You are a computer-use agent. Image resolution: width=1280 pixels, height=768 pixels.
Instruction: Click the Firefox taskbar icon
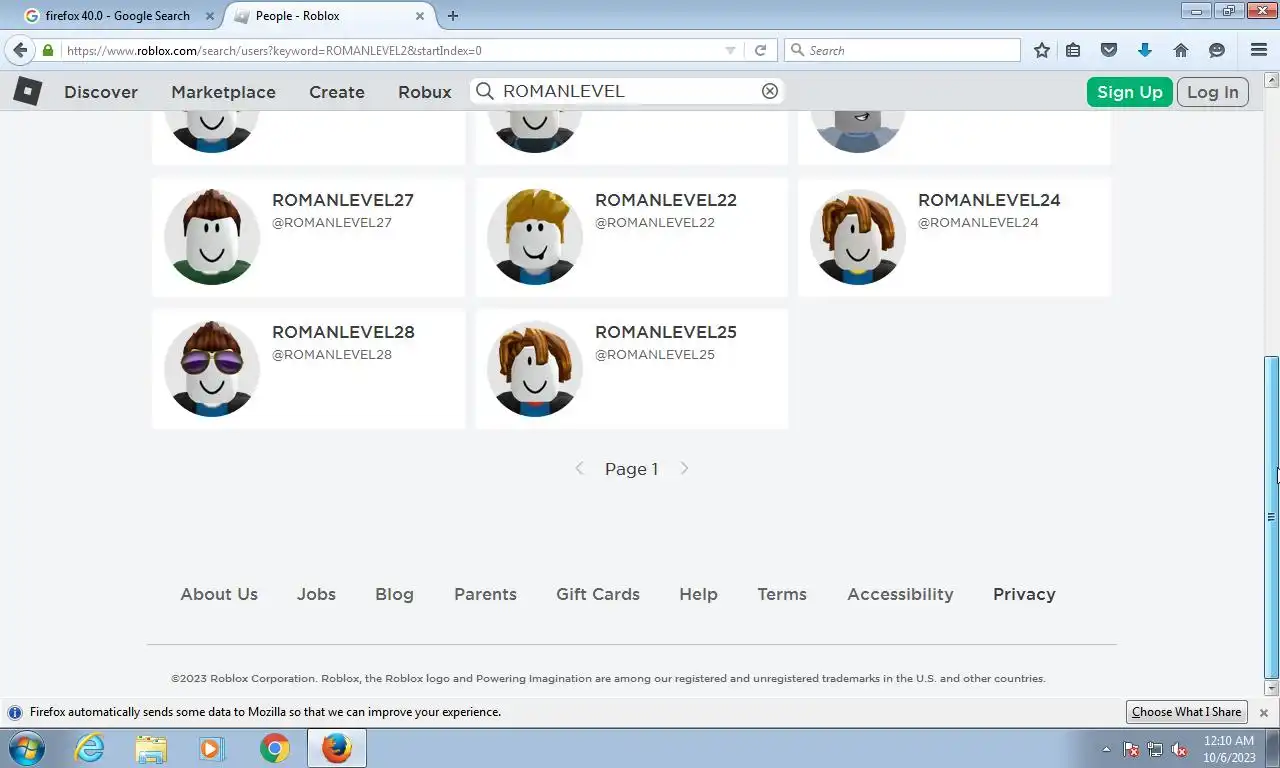[x=337, y=748]
